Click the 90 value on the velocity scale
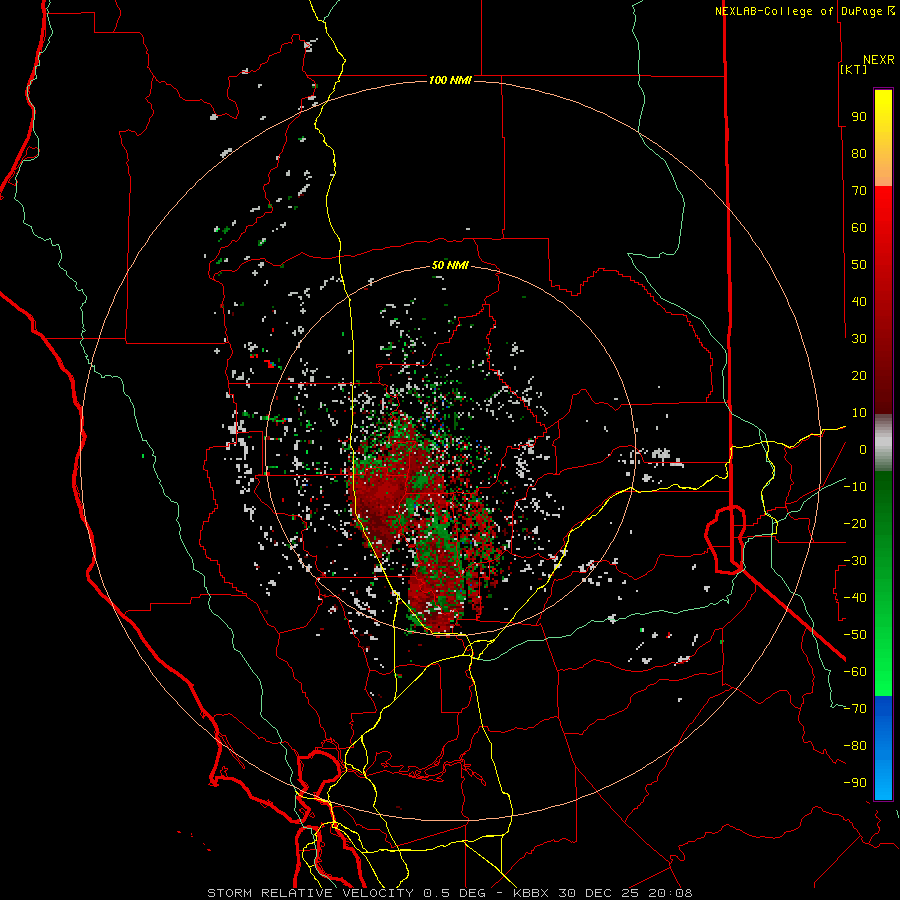Screen dimensions: 900x900 coord(859,117)
